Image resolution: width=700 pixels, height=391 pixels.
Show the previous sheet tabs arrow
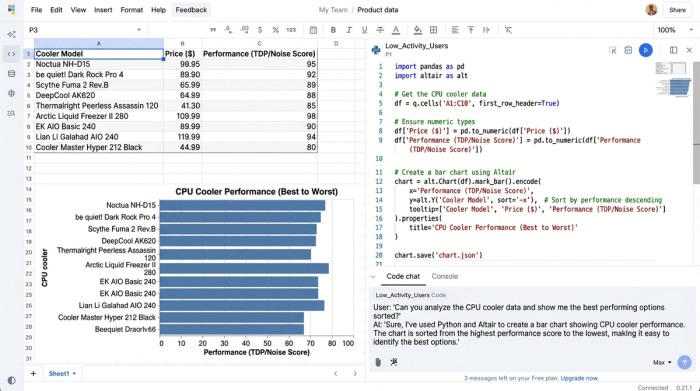(336, 374)
